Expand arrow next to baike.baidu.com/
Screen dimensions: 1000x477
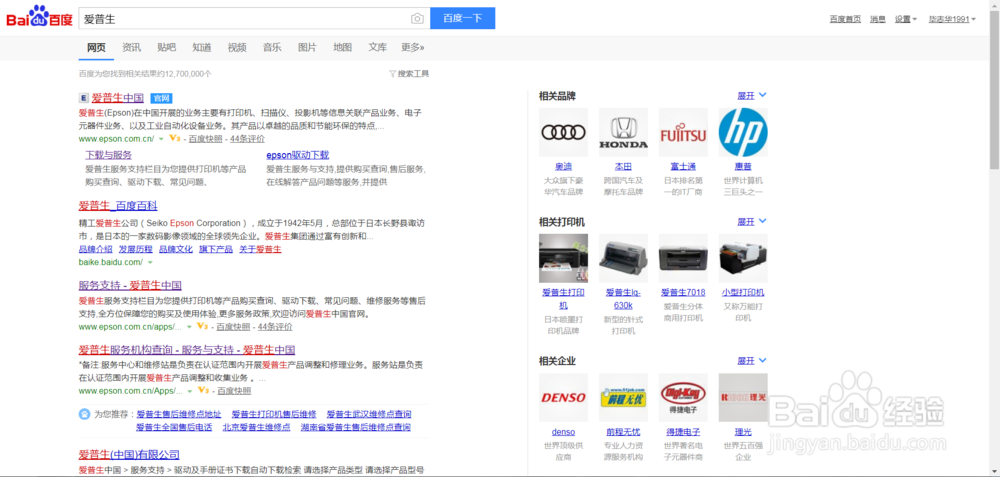(x=151, y=262)
